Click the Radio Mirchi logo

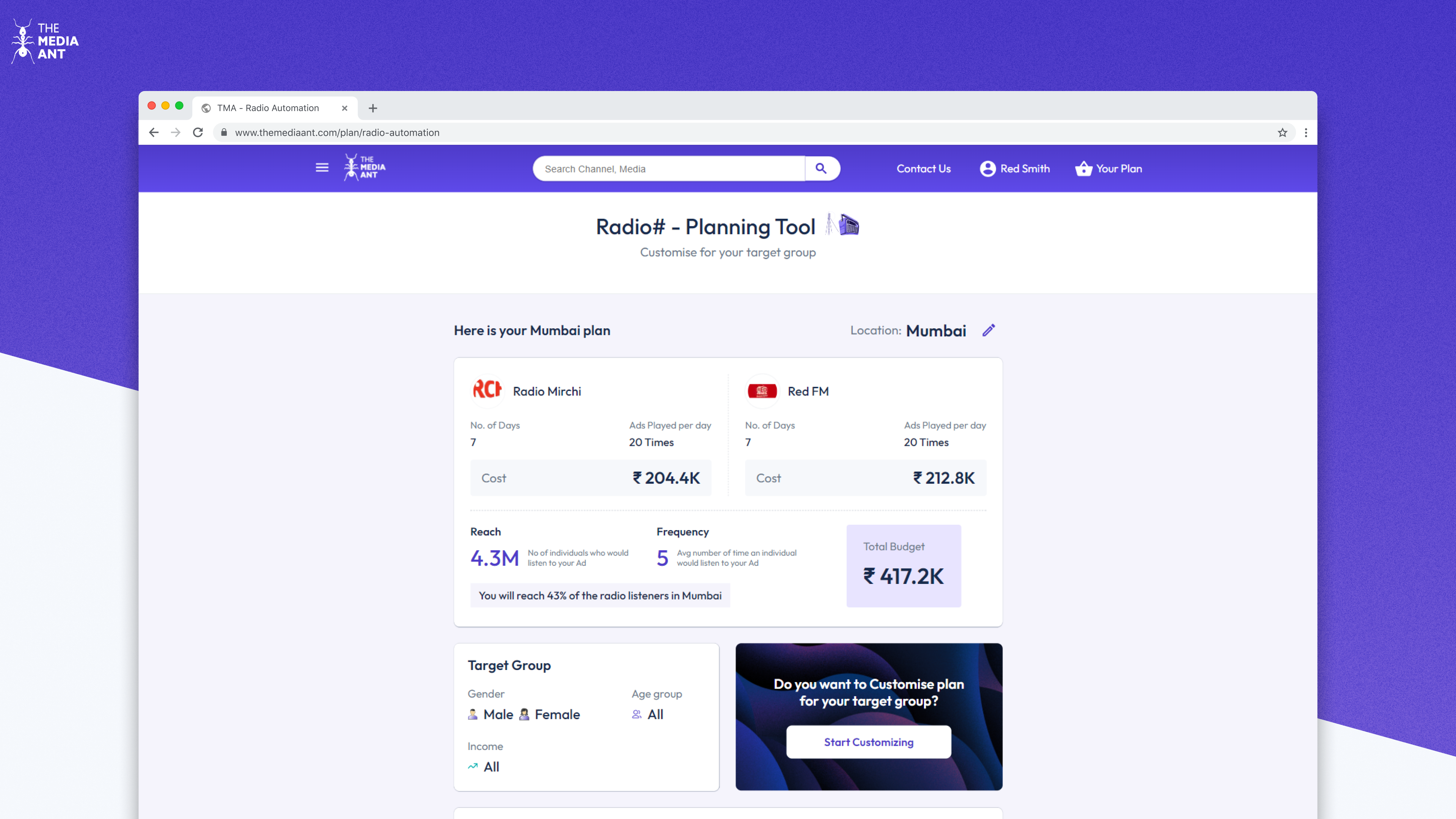pyautogui.click(x=487, y=391)
